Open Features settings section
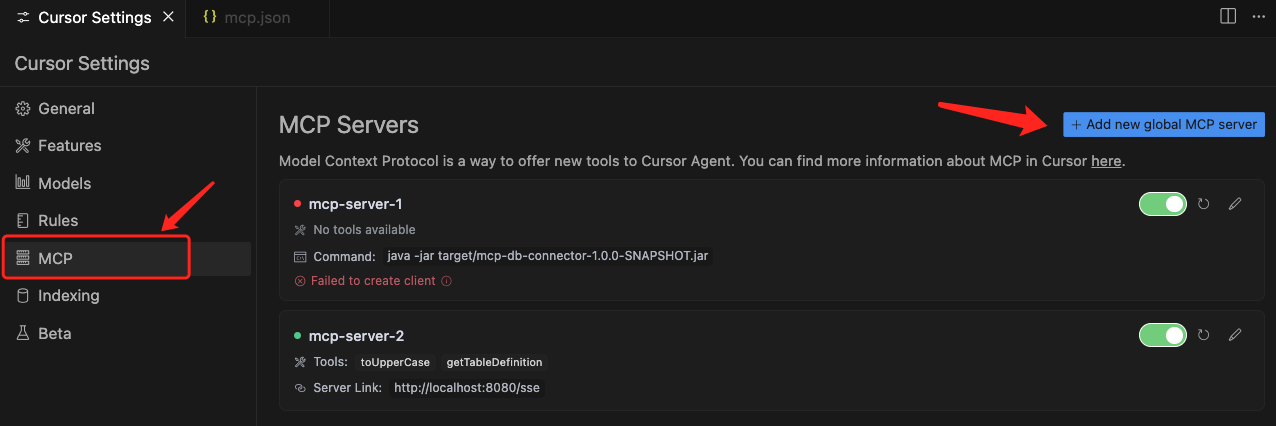The width and height of the screenshot is (1276, 426). pos(69,145)
